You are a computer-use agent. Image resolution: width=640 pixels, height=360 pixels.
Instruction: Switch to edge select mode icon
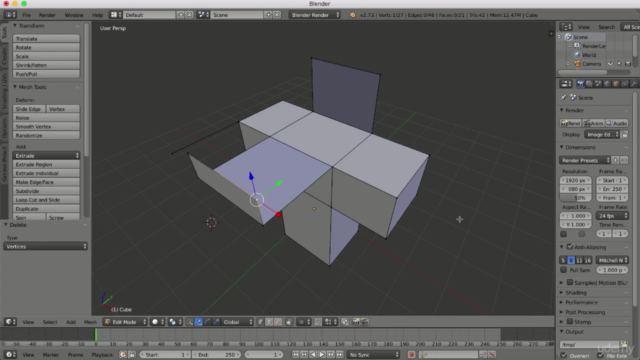[x=269, y=322]
